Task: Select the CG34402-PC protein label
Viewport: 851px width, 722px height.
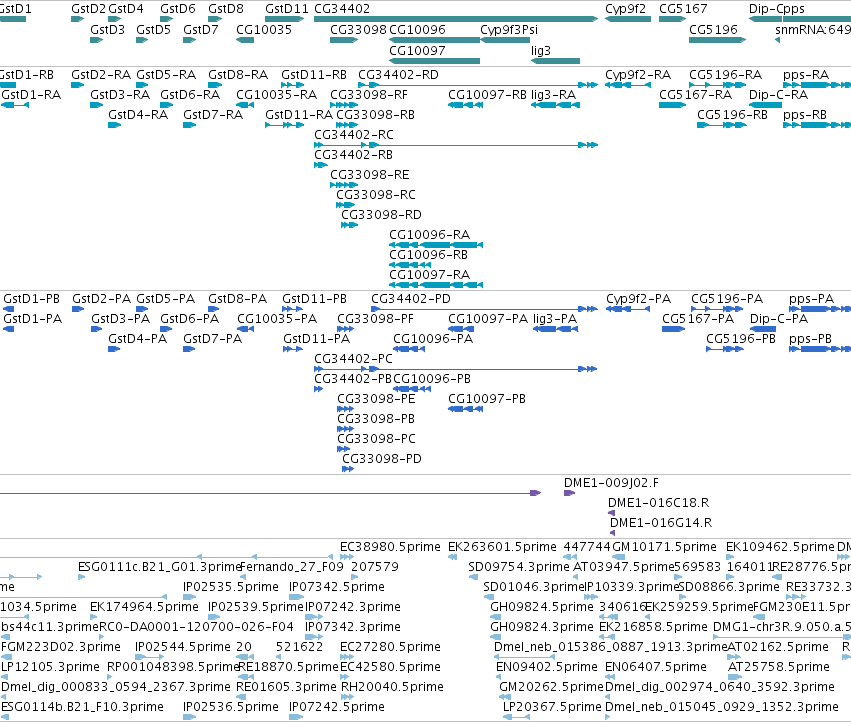Action: point(353,359)
